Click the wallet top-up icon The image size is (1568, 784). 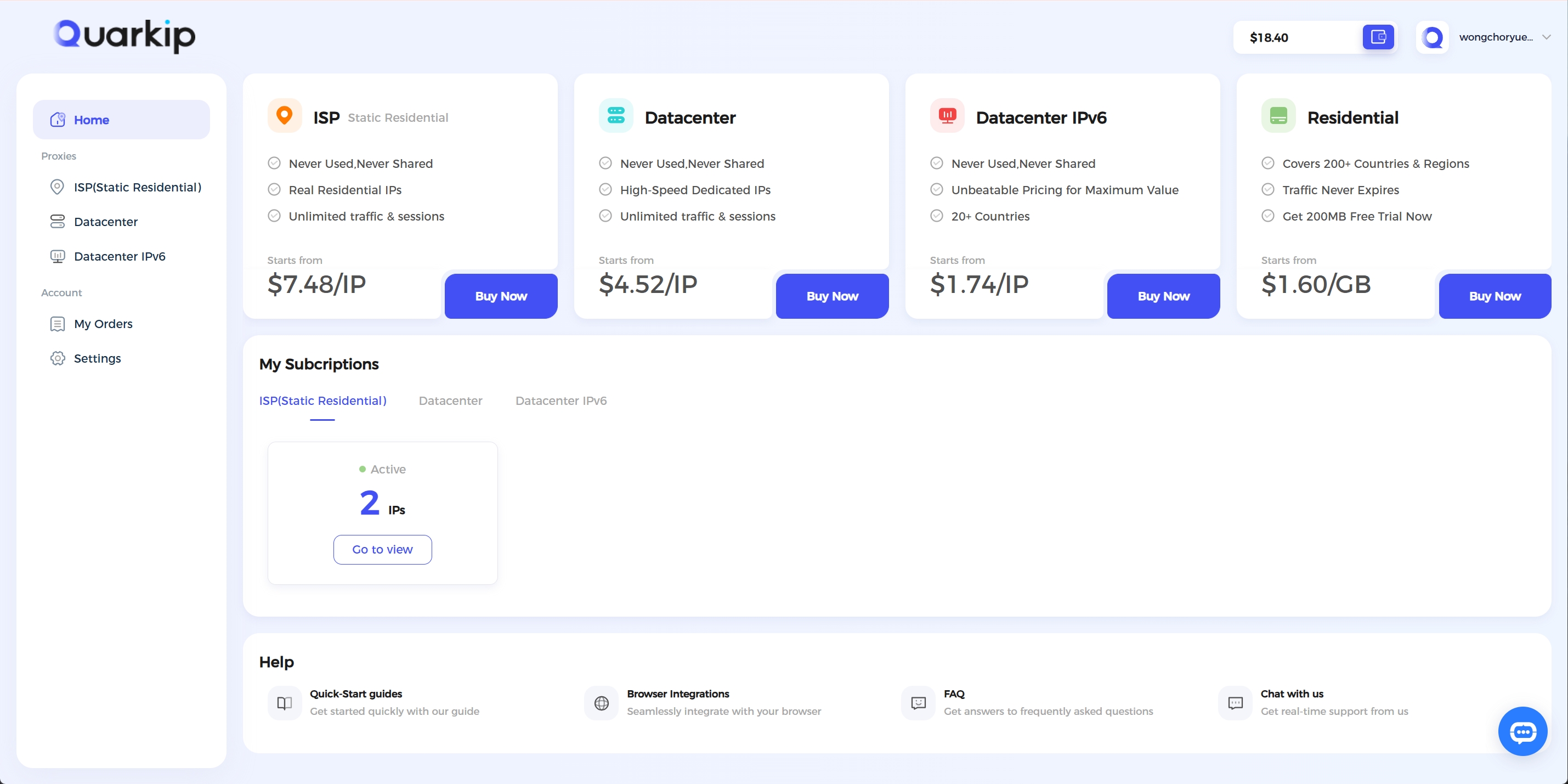(x=1378, y=37)
